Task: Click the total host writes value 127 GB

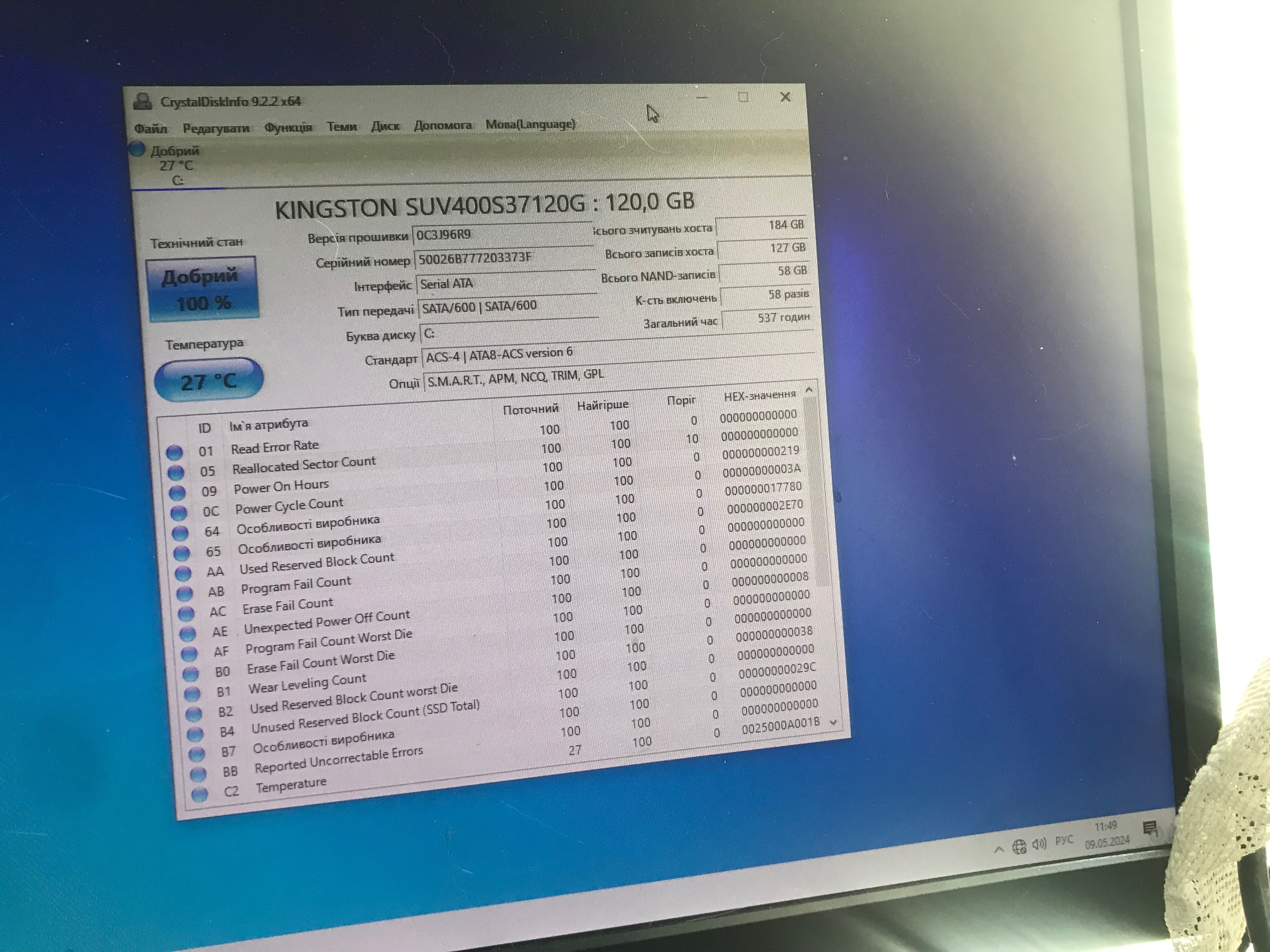Action: pyautogui.click(x=763, y=248)
